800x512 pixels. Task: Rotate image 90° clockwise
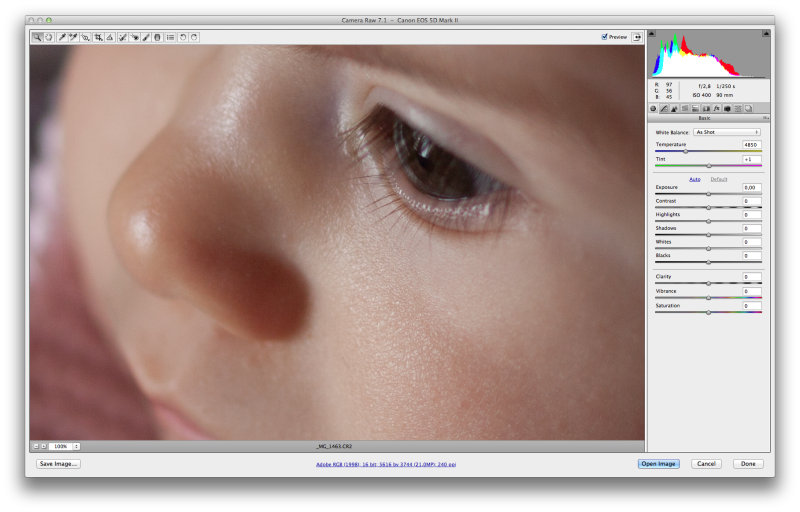coord(194,37)
